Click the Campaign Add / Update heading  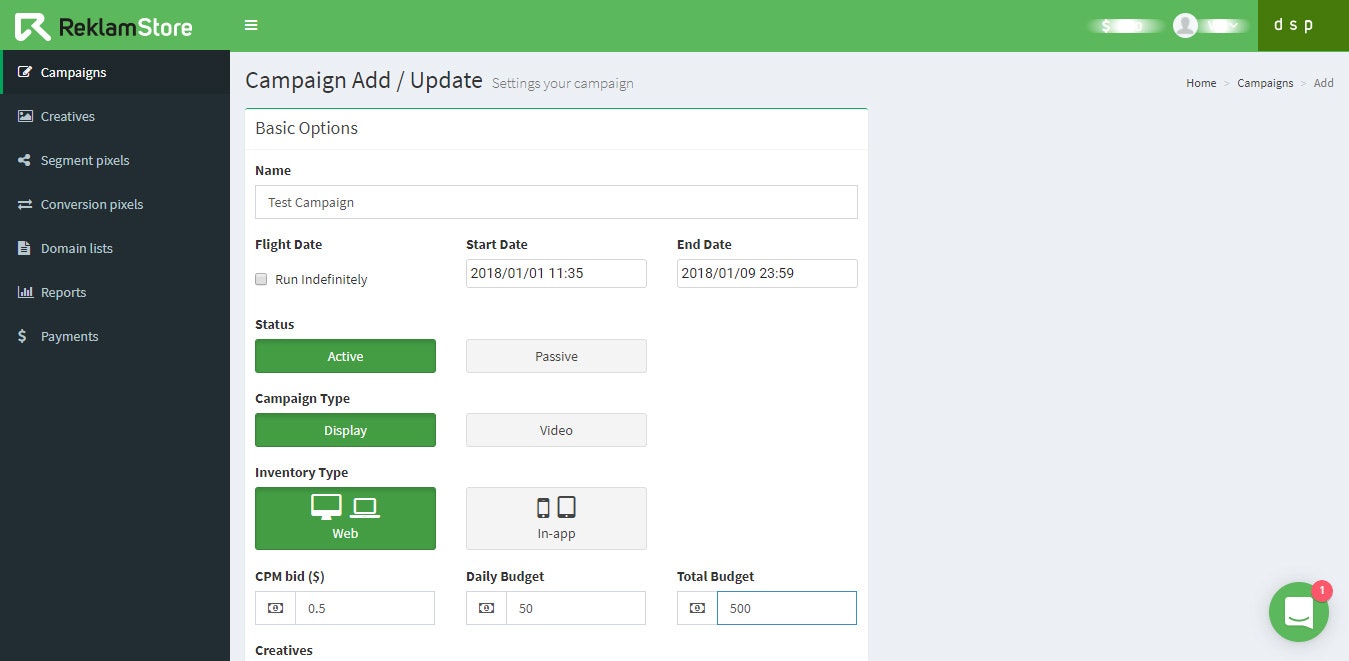coord(364,80)
